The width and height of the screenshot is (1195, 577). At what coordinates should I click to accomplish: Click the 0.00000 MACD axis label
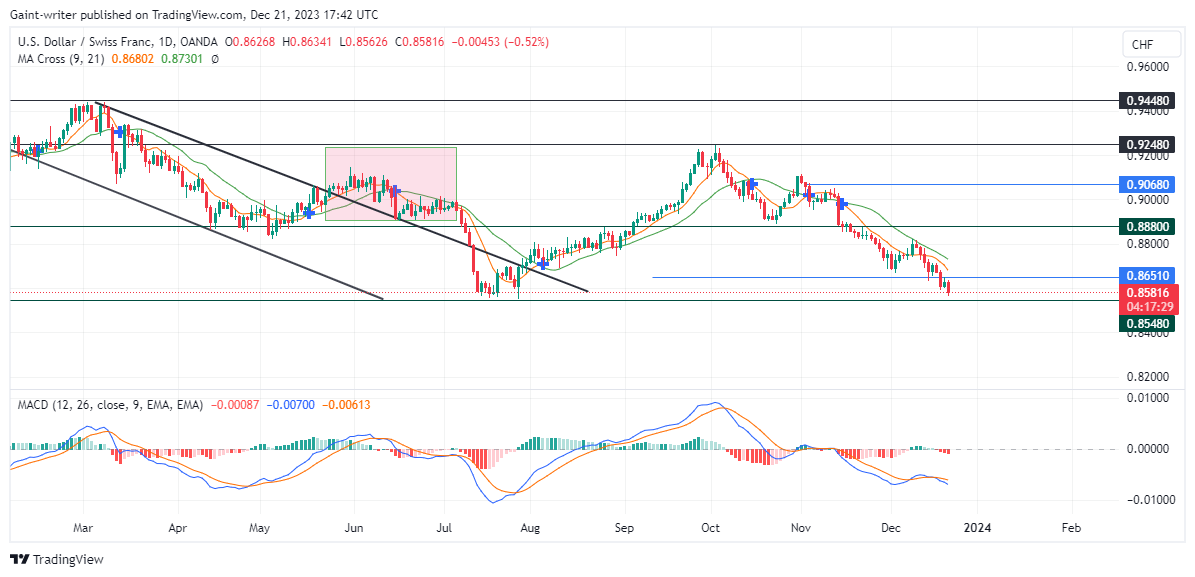[x=1148, y=449]
